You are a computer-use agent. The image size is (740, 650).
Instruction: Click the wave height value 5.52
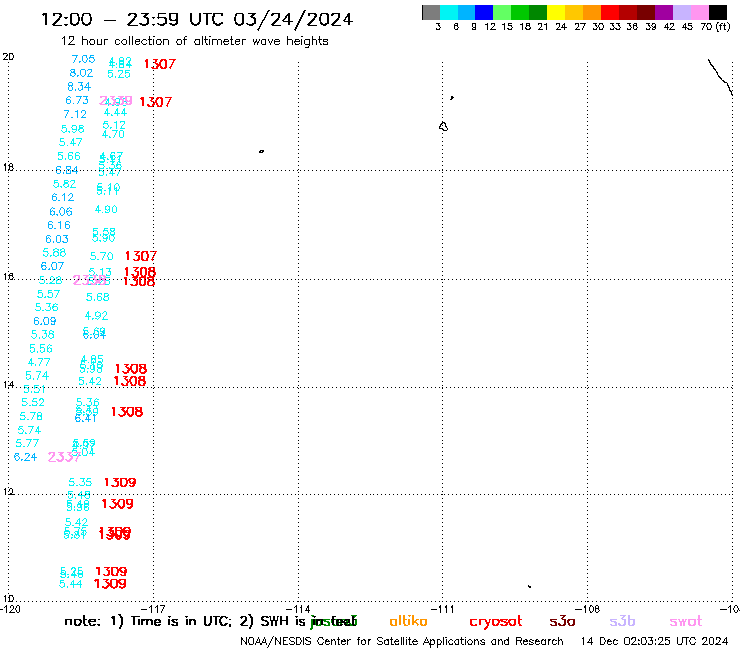33,403
